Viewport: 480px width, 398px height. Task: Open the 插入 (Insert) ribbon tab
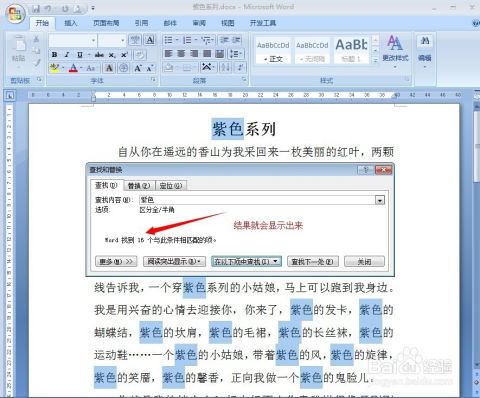(71, 23)
